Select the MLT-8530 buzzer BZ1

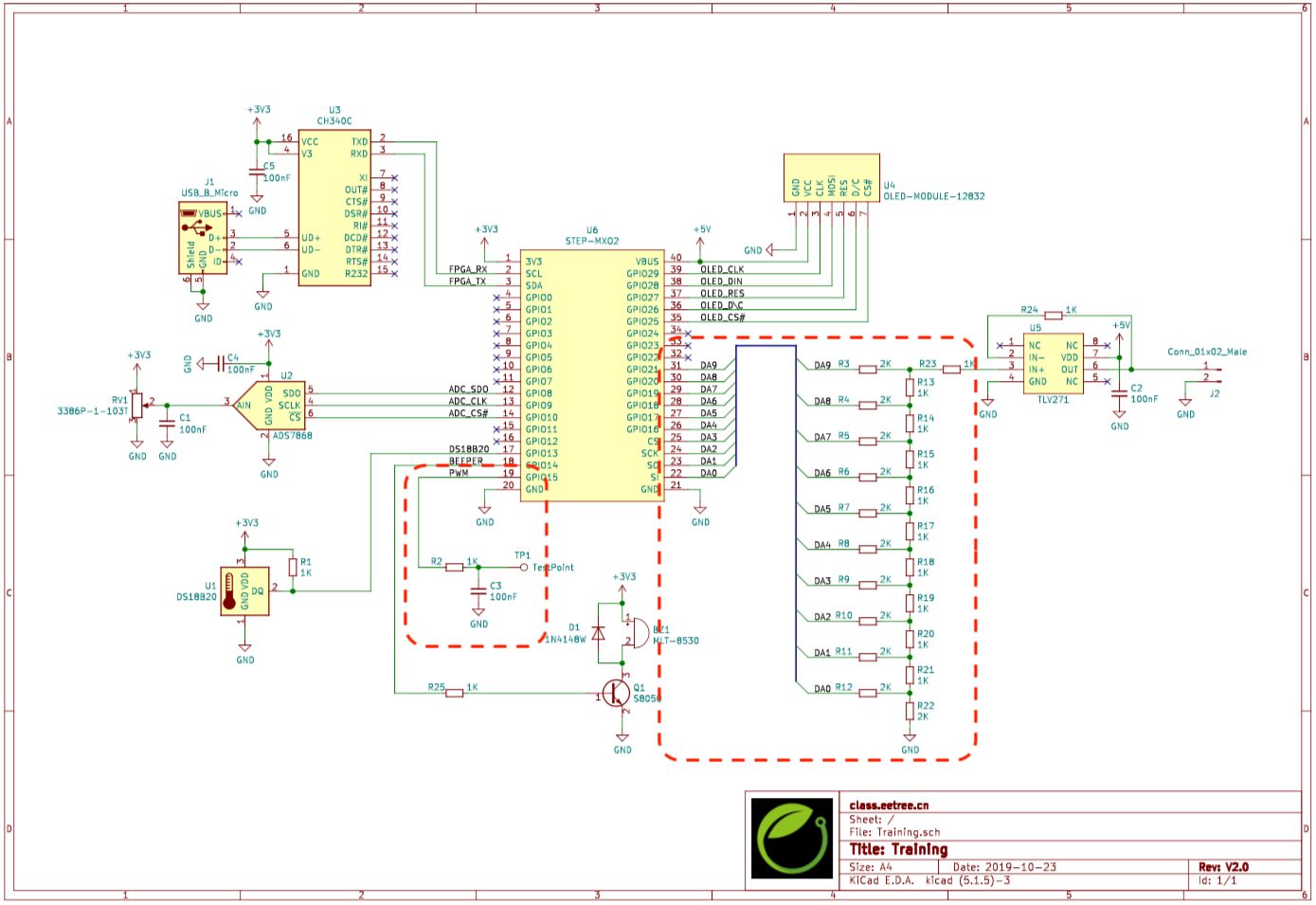636,632
